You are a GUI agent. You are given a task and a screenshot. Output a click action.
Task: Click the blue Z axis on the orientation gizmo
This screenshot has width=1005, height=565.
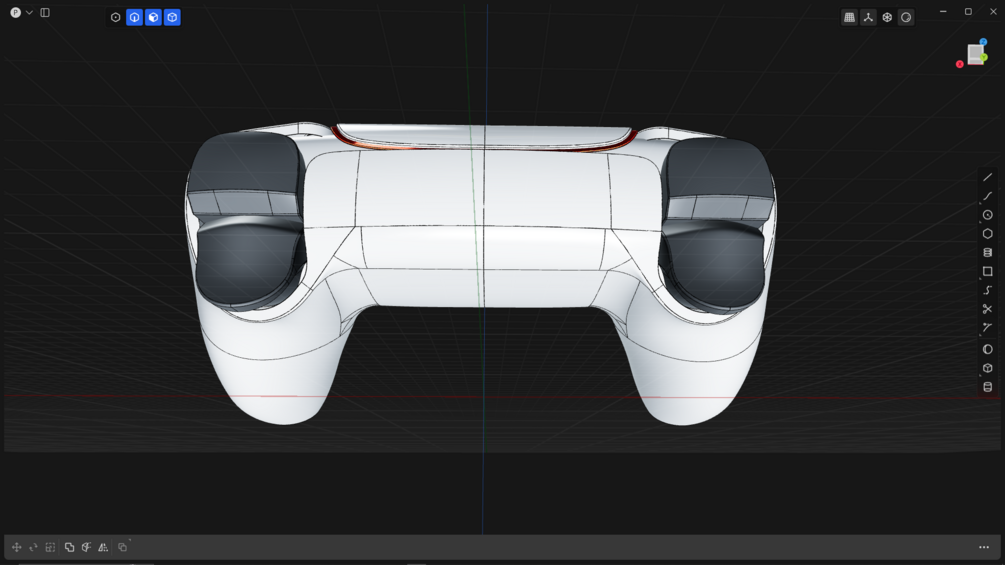pyautogui.click(x=983, y=42)
